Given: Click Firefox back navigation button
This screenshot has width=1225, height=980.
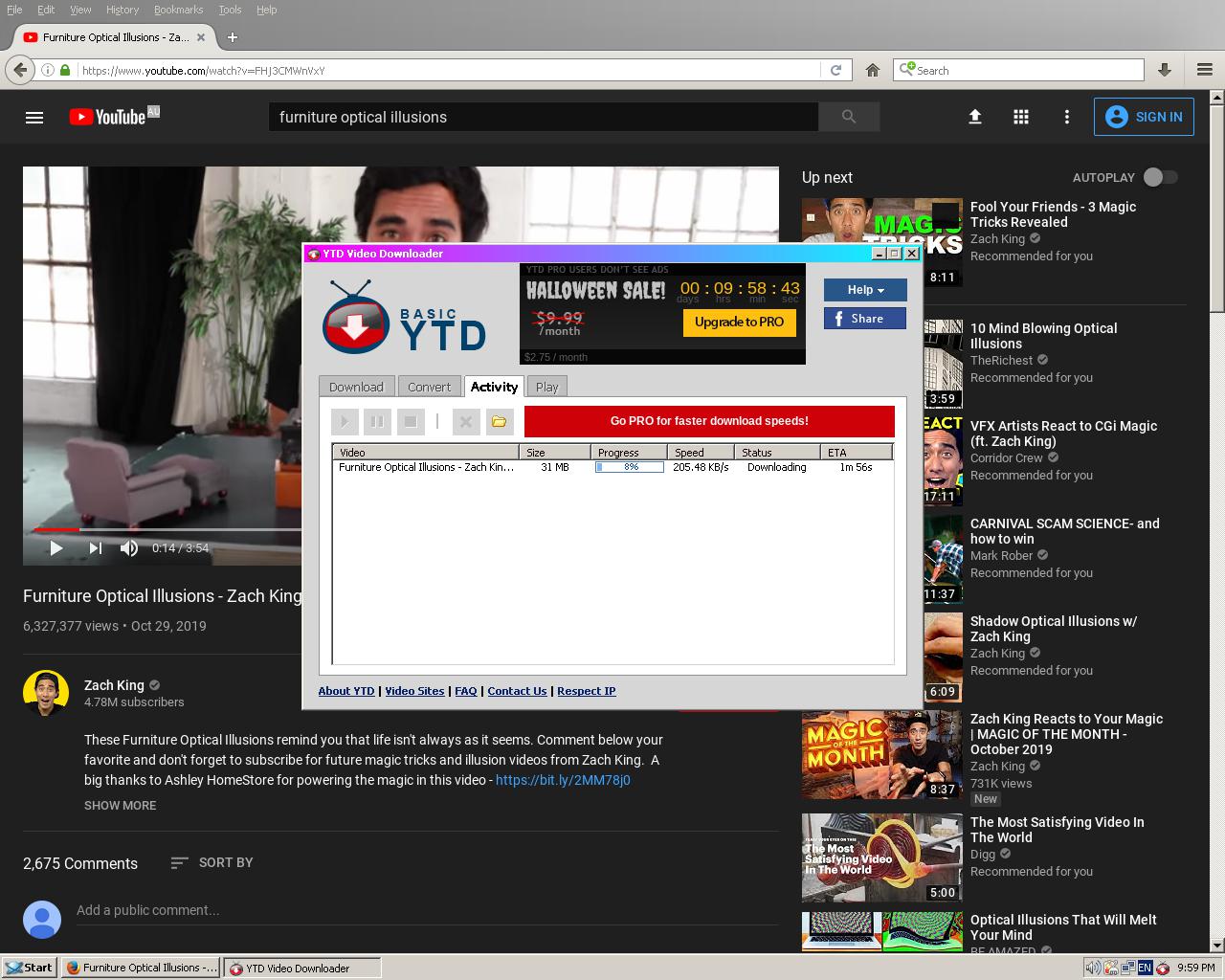Looking at the screenshot, I should pyautogui.click(x=20, y=70).
